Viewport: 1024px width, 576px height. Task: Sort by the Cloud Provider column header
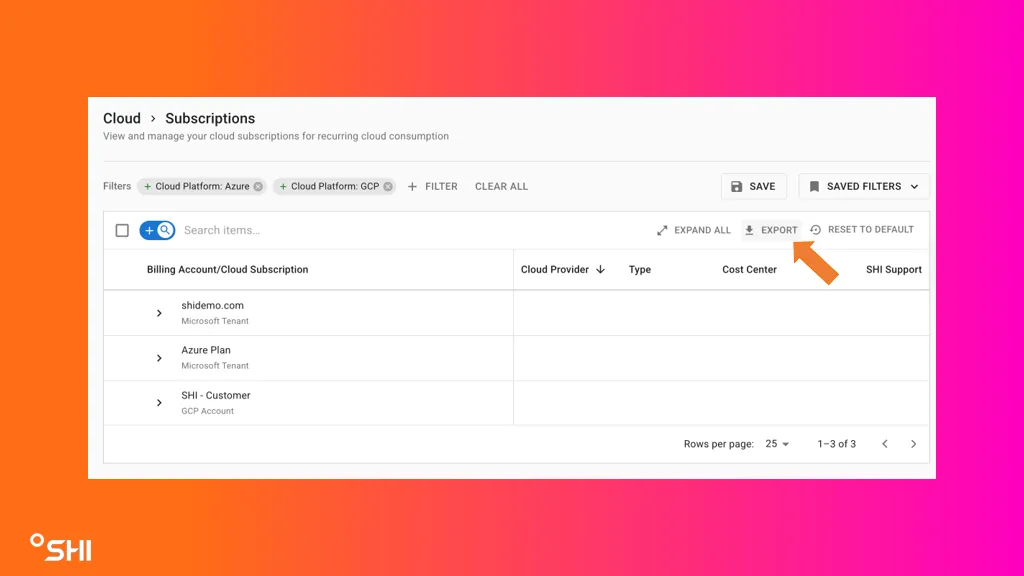[554, 270]
